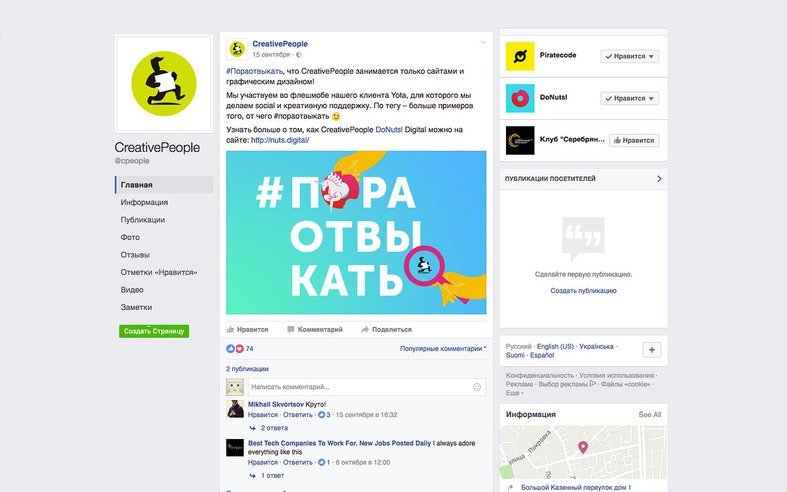Image resolution: width=787 pixels, height=492 pixels.
Task: Open Популярные комментарии sort dropdown
Action: [443, 348]
